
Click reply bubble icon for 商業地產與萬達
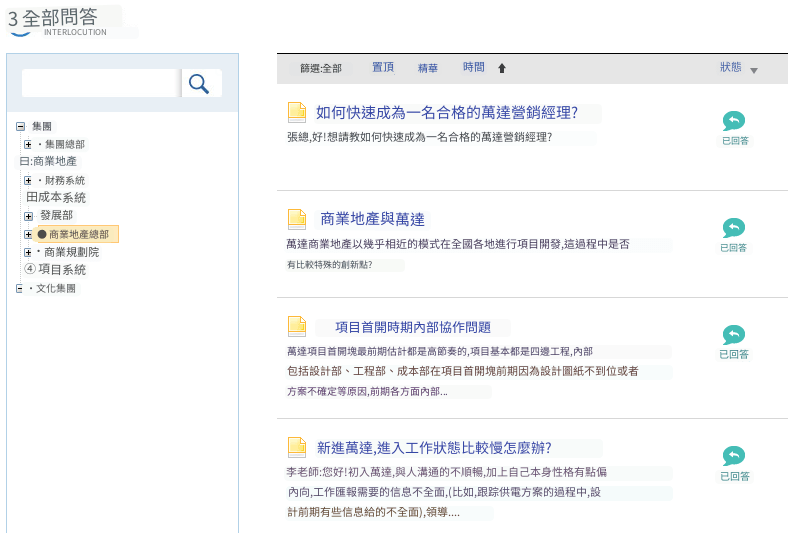(734, 228)
